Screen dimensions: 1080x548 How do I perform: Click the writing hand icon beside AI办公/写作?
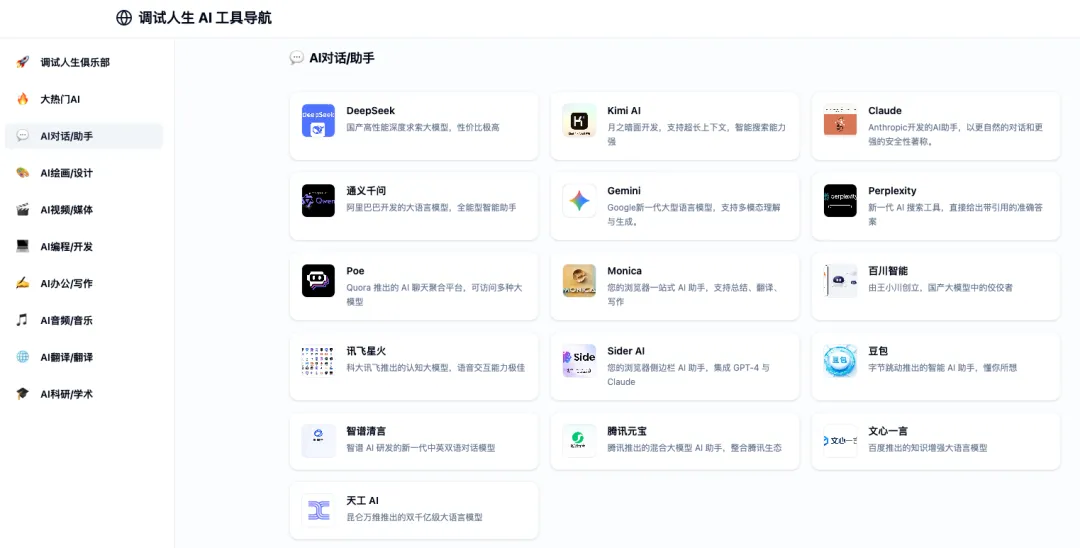(x=23, y=283)
